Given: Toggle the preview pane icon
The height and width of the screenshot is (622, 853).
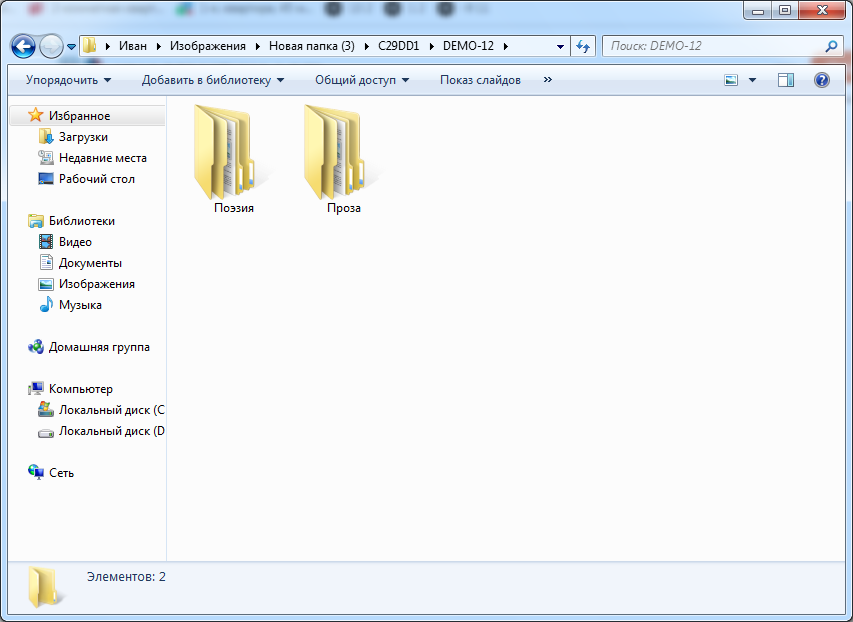Looking at the screenshot, I should (x=786, y=81).
